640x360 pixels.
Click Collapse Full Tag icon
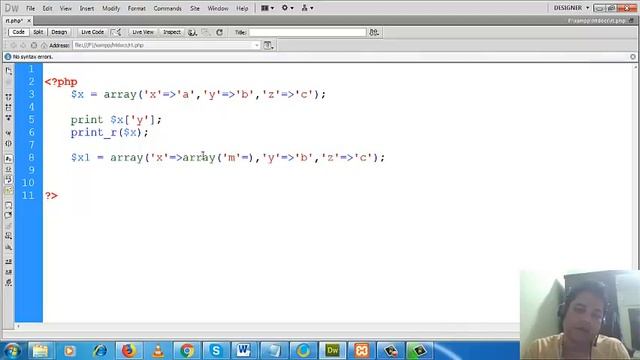point(9,97)
